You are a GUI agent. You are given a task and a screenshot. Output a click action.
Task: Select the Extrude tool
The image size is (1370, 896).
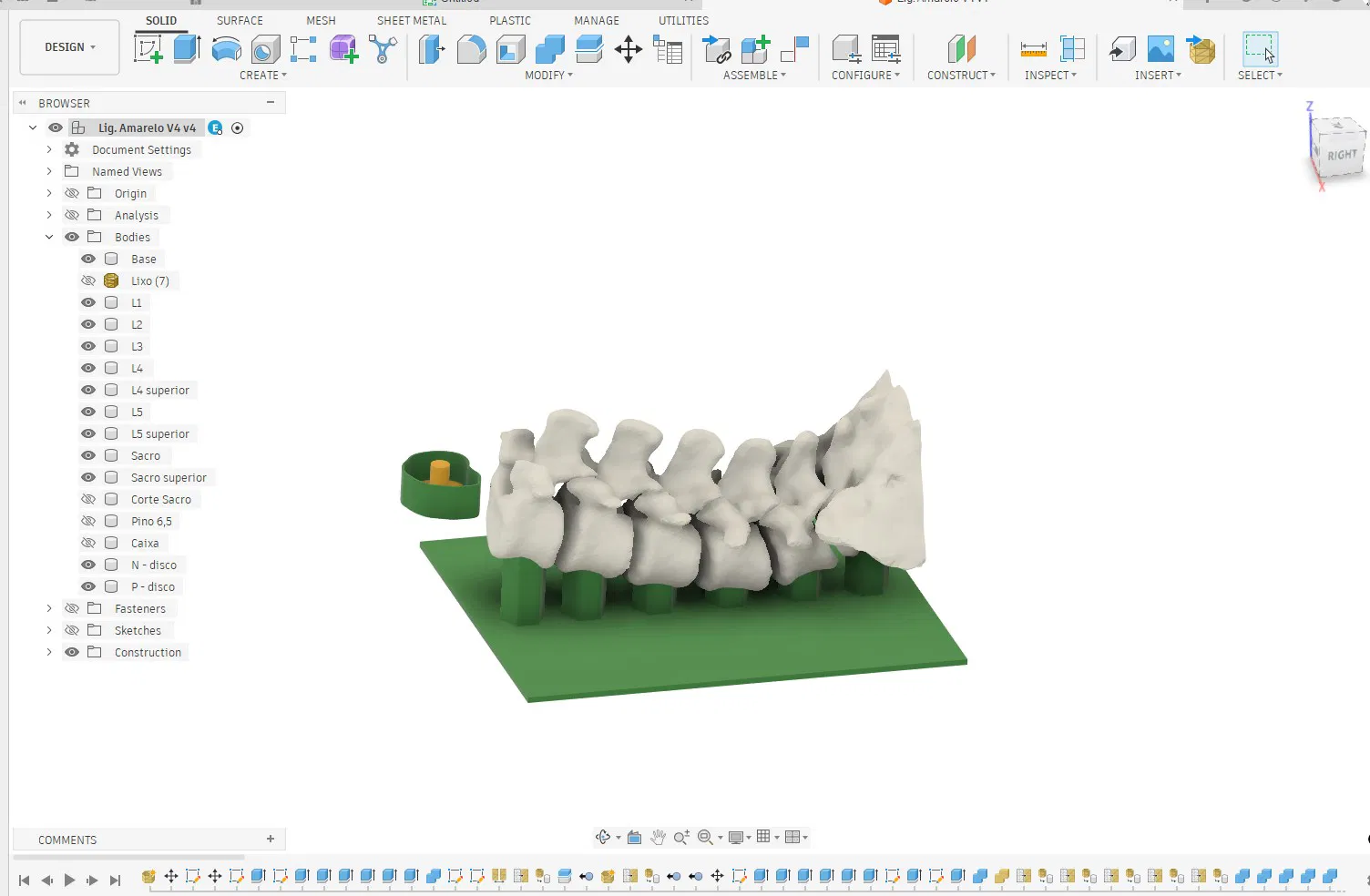pyautogui.click(x=187, y=49)
